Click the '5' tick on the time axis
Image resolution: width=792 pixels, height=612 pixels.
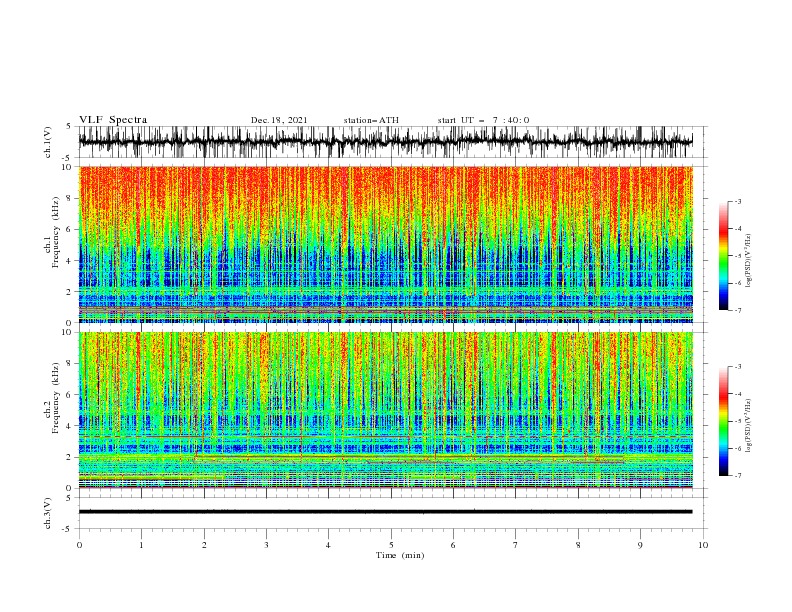[x=391, y=545]
